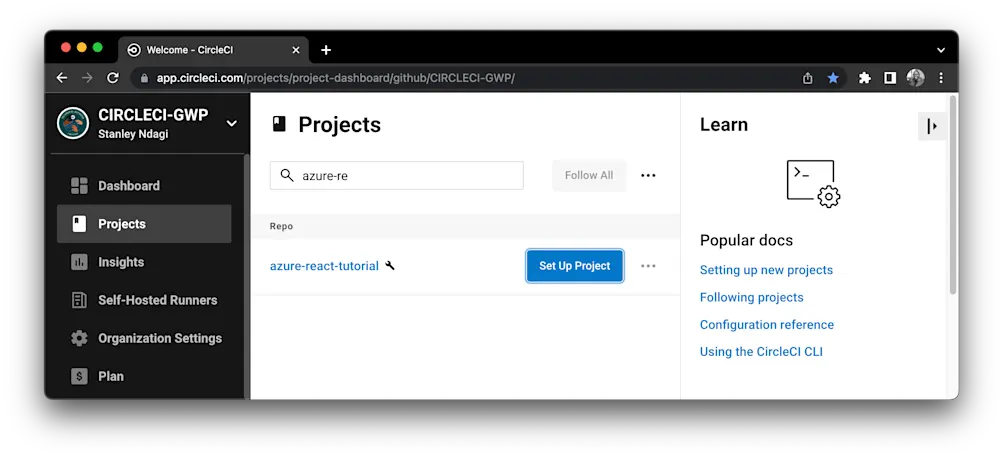Click the terminal gear illustration in Learn
This screenshot has height=458, width=1003.
coord(813,184)
